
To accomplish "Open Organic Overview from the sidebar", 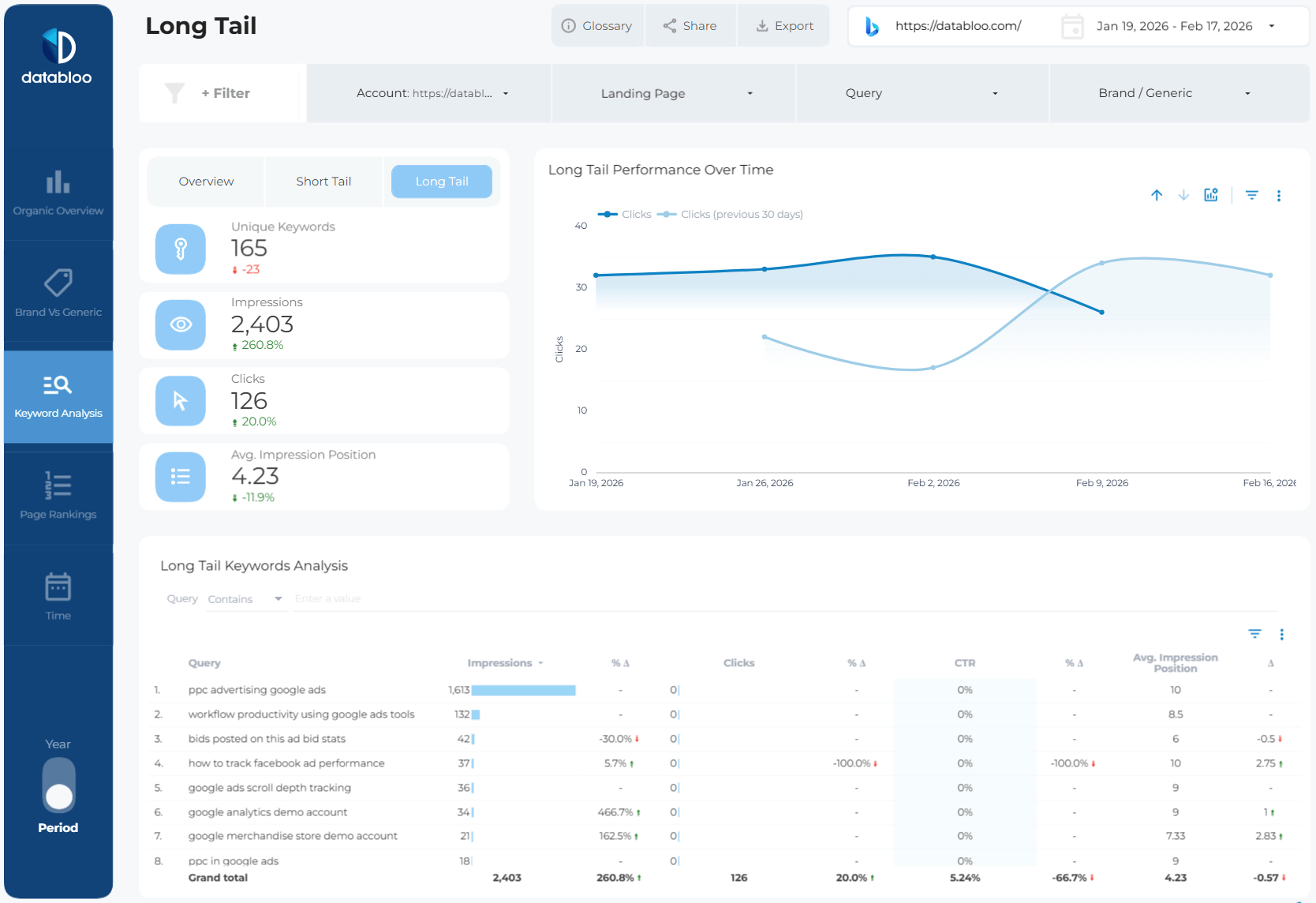I will pyautogui.click(x=58, y=193).
